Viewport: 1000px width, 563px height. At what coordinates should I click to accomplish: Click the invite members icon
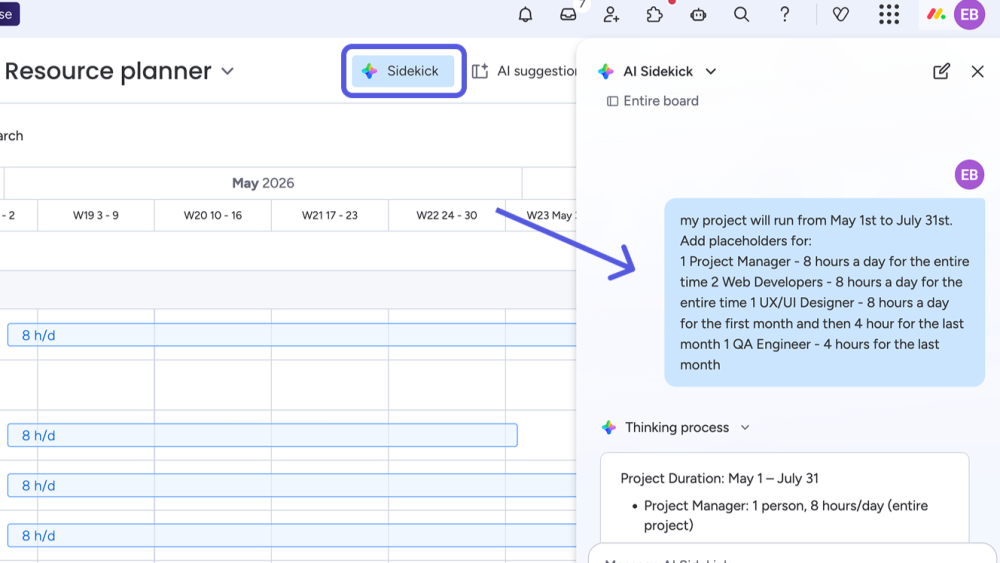[611, 14]
